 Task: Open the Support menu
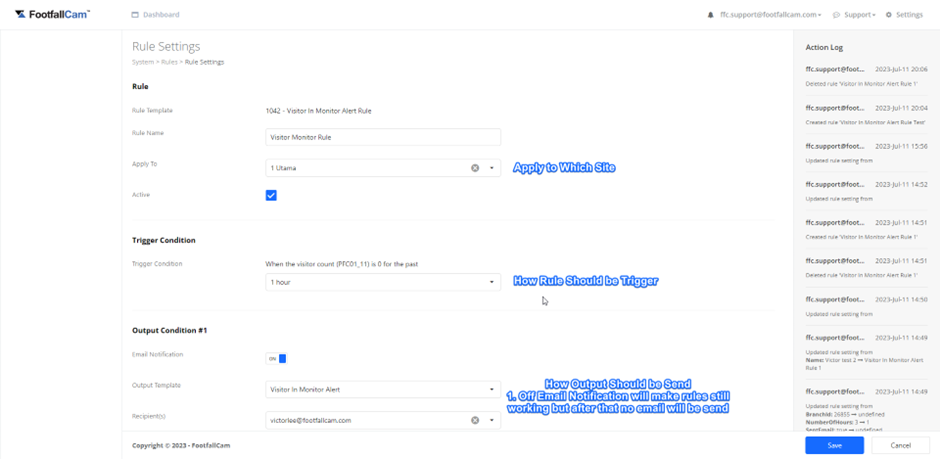coord(859,15)
